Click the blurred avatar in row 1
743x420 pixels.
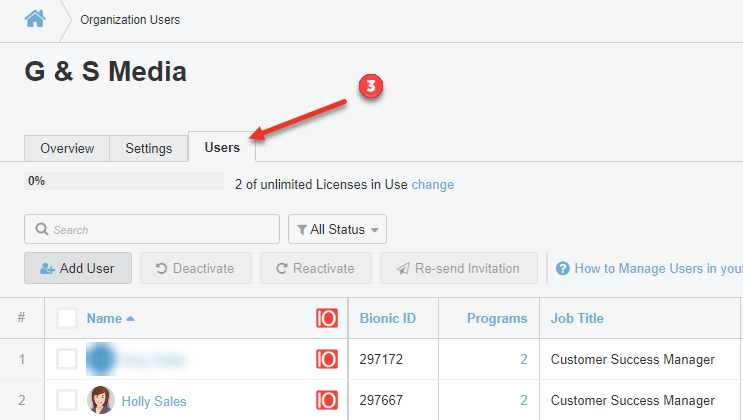point(101,359)
